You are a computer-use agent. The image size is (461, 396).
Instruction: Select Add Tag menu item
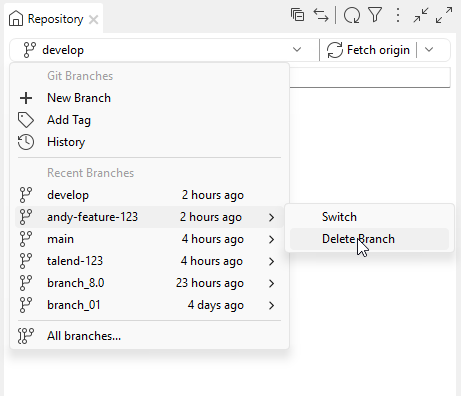(149, 120)
